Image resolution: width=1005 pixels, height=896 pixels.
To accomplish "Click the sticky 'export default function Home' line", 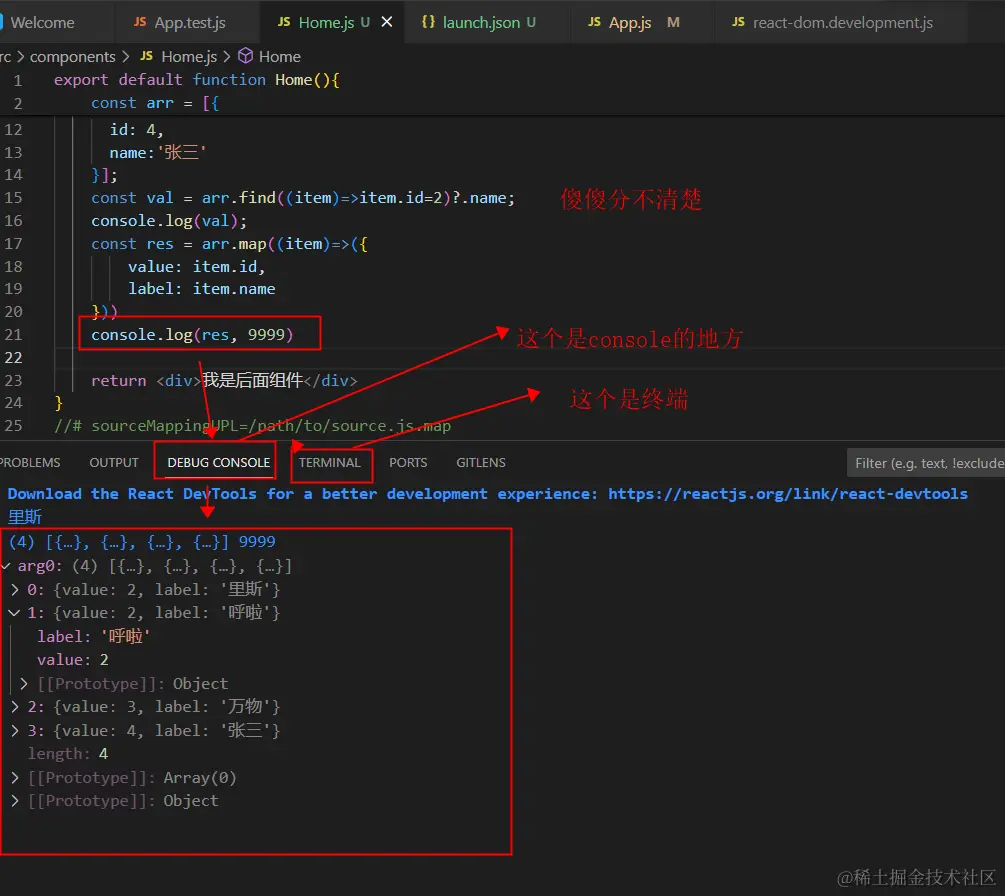I will coord(196,80).
